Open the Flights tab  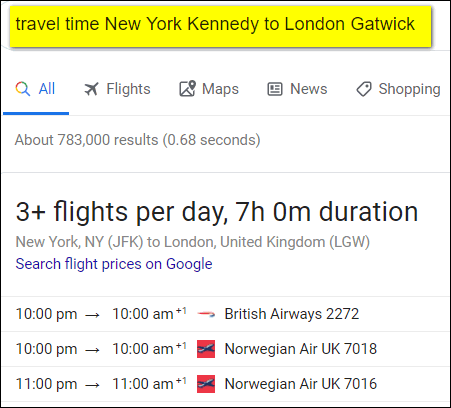[117, 89]
